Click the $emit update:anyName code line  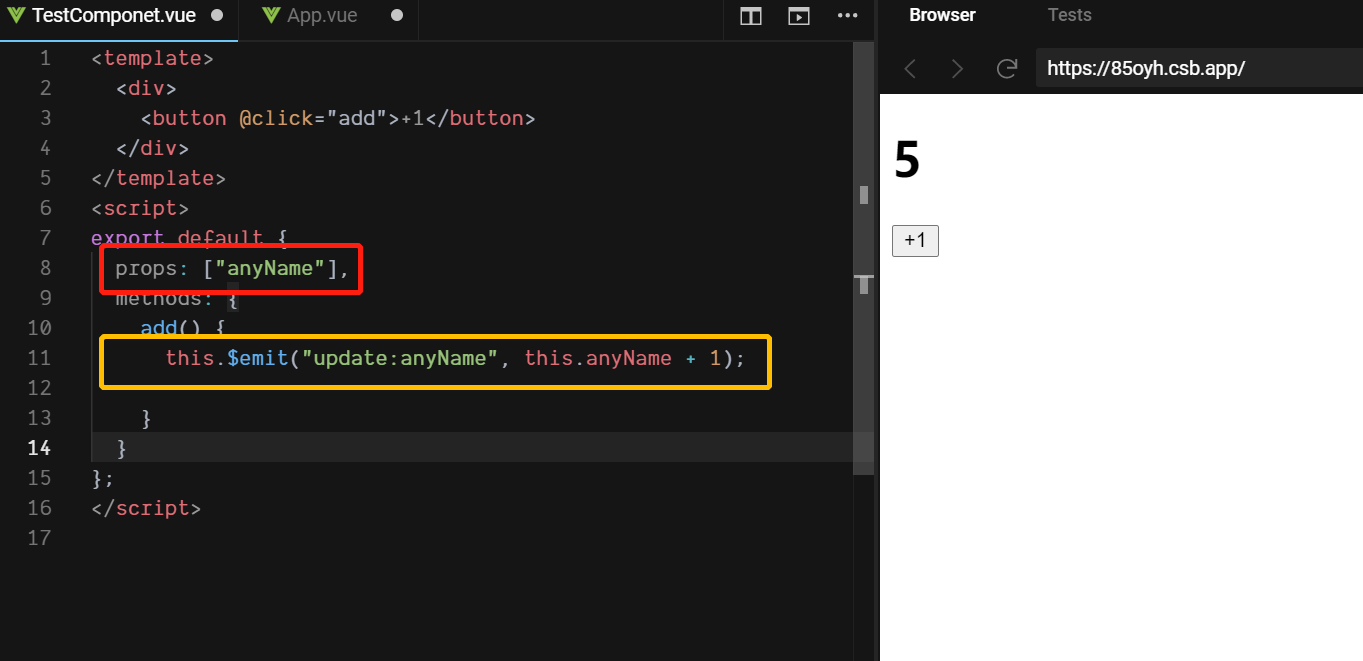[x=455, y=358]
